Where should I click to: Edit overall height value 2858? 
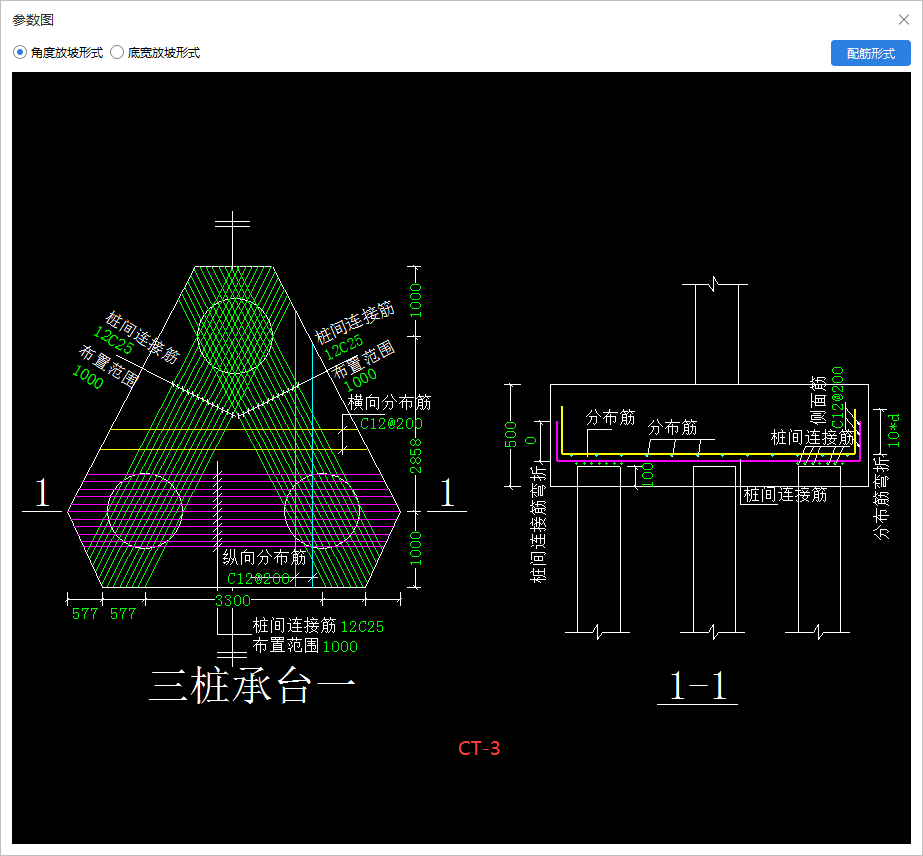[x=416, y=456]
